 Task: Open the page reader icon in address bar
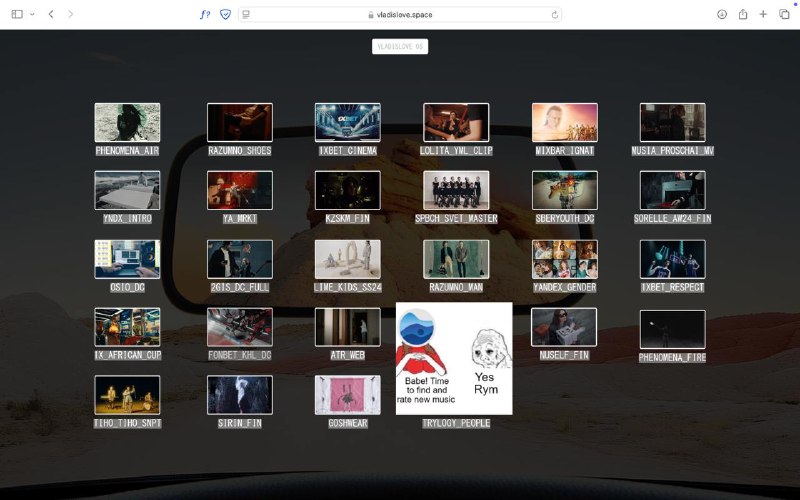click(x=246, y=15)
